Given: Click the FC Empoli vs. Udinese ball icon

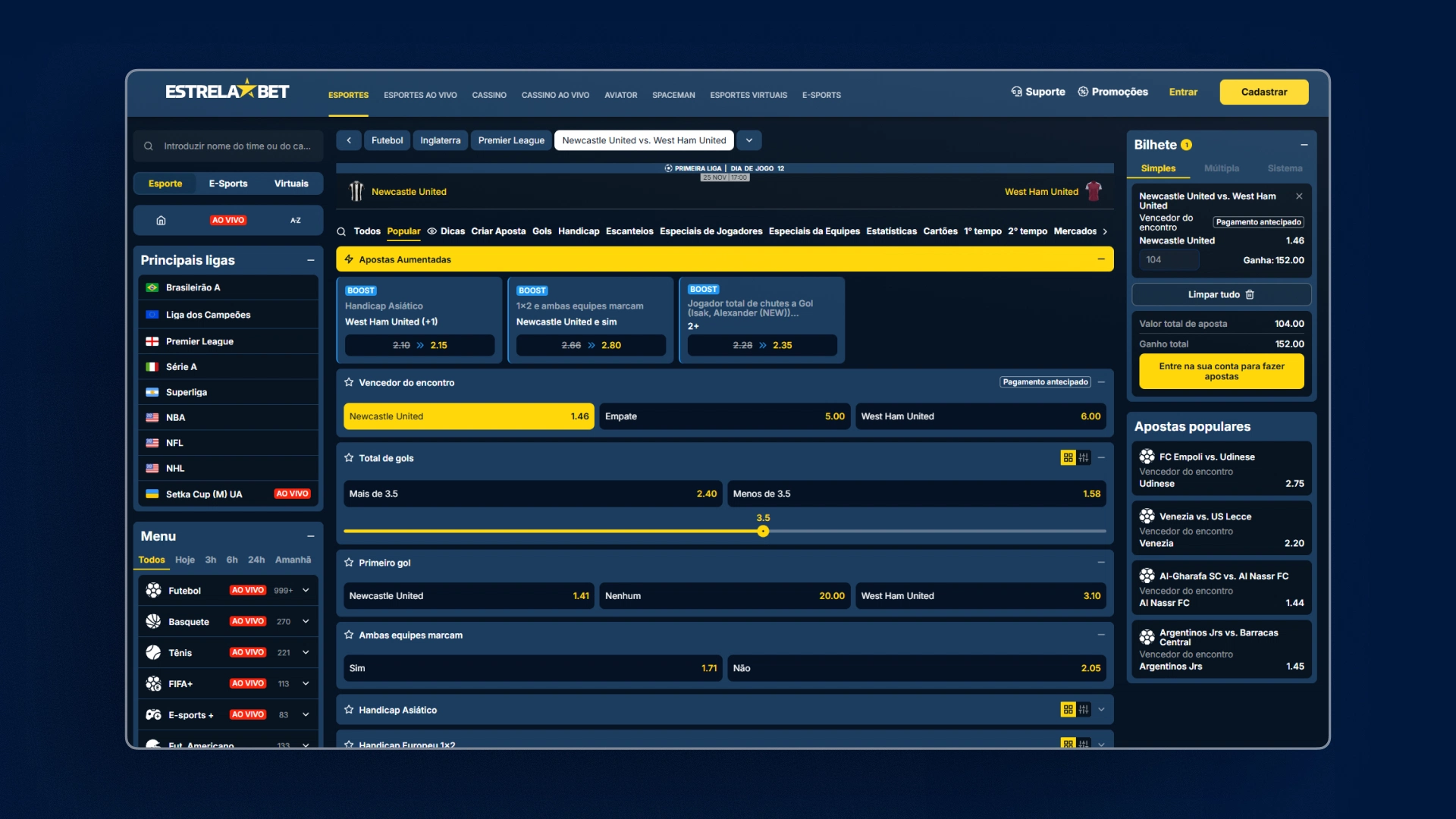Looking at the screenshot, I should (x=1147, y=457).
